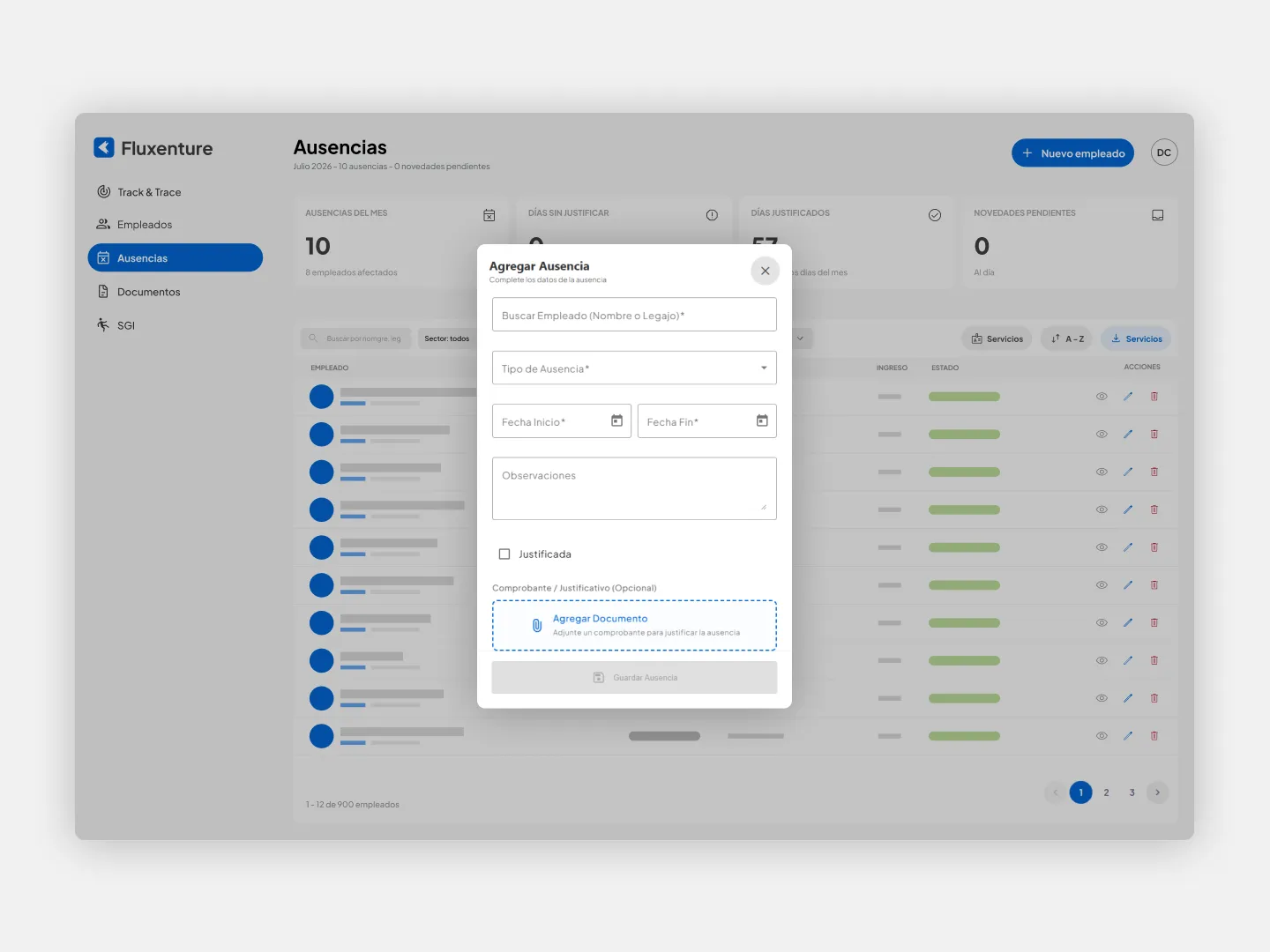Click the Observaciones text area
The image size is (1270, 952).
[634, 488]
